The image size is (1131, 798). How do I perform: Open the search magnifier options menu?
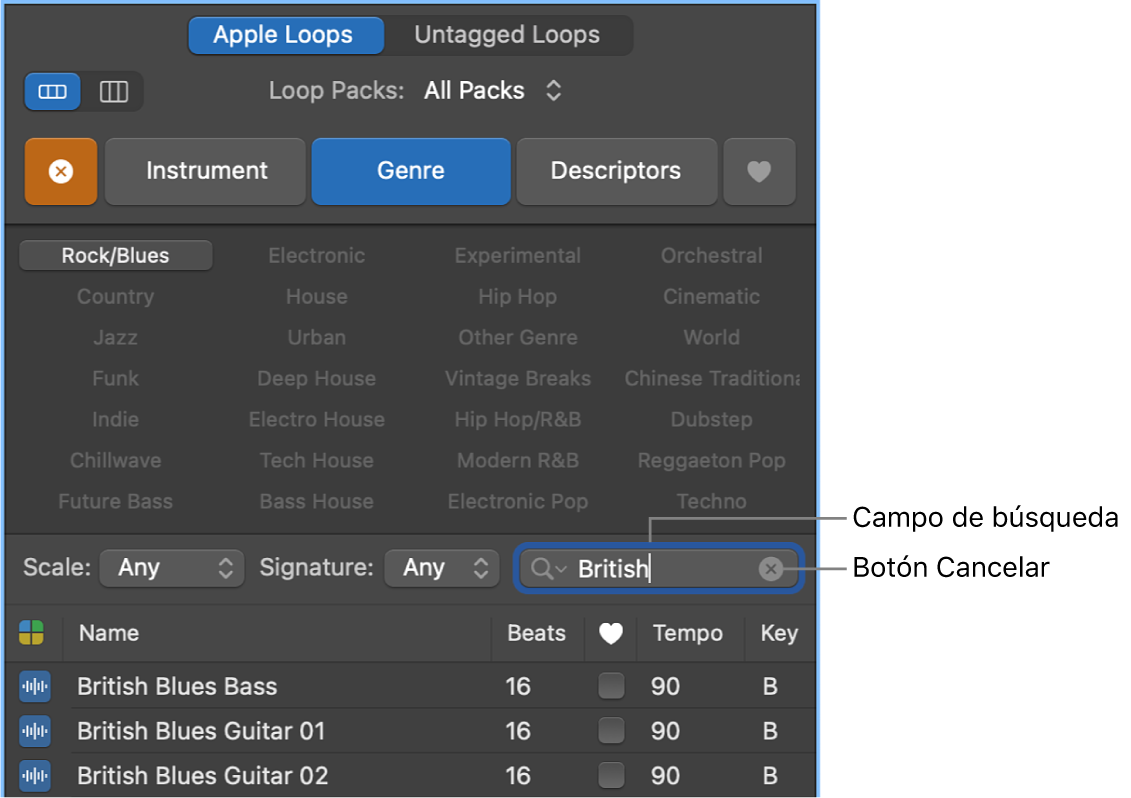[547, 569]
